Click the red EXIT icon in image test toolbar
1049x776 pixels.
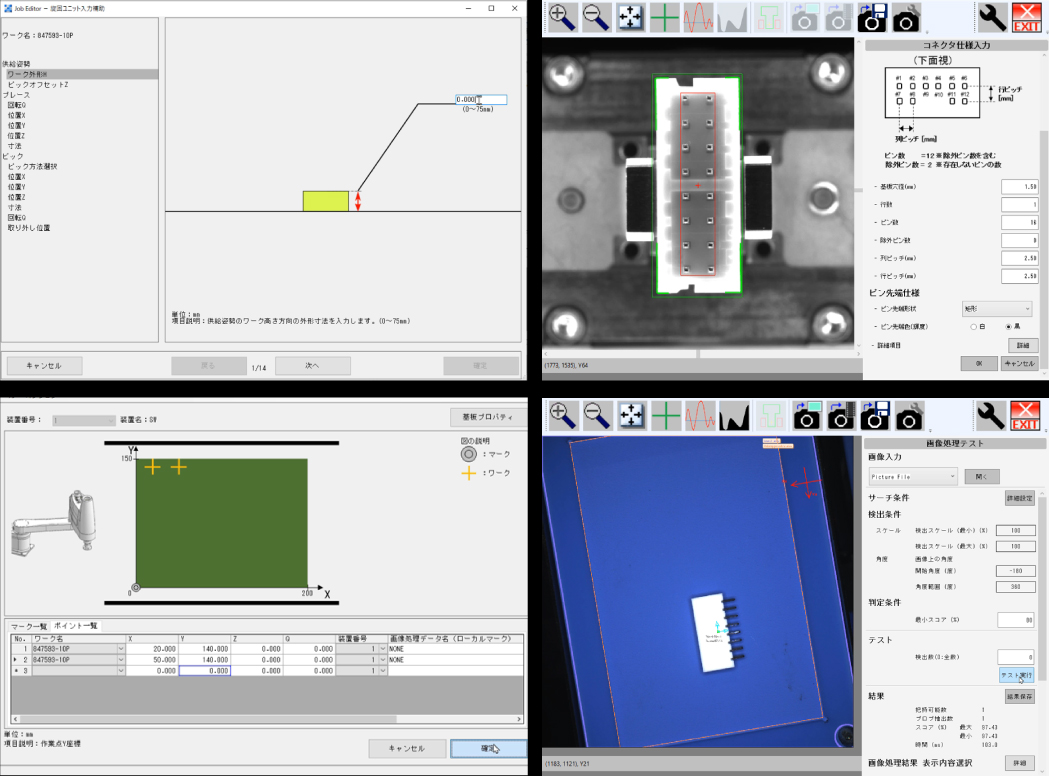(1026, 416)
